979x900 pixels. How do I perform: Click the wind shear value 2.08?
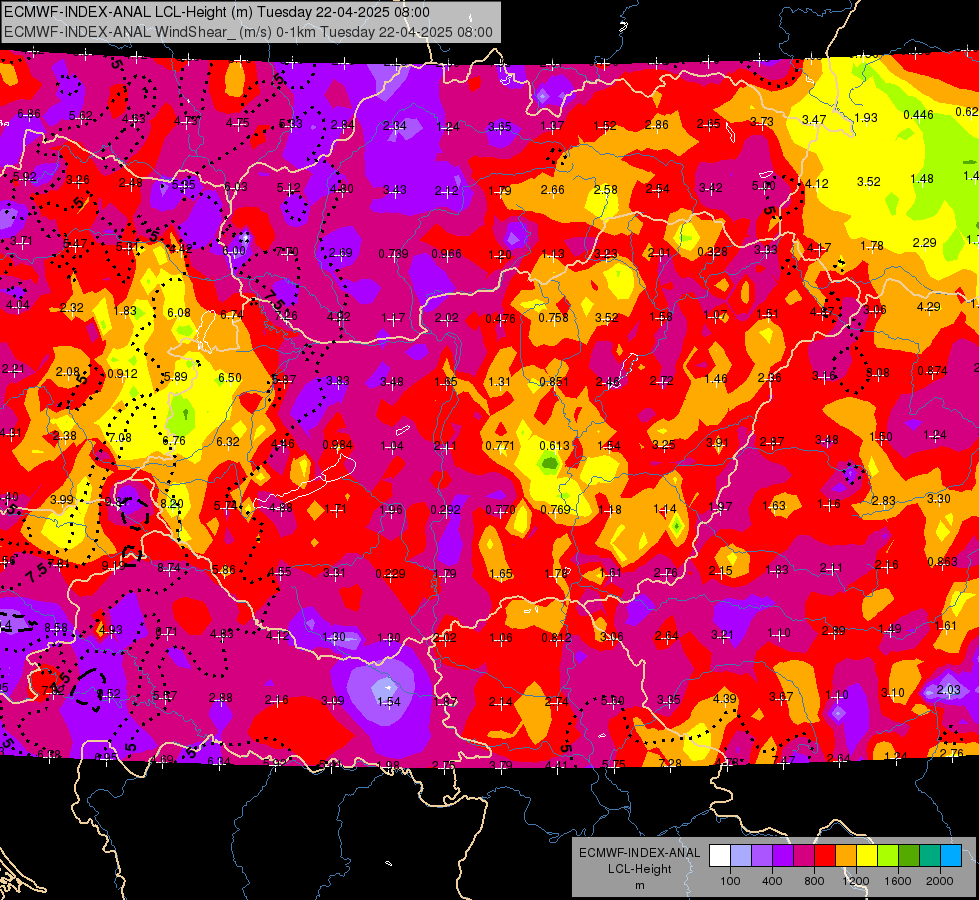67,372
